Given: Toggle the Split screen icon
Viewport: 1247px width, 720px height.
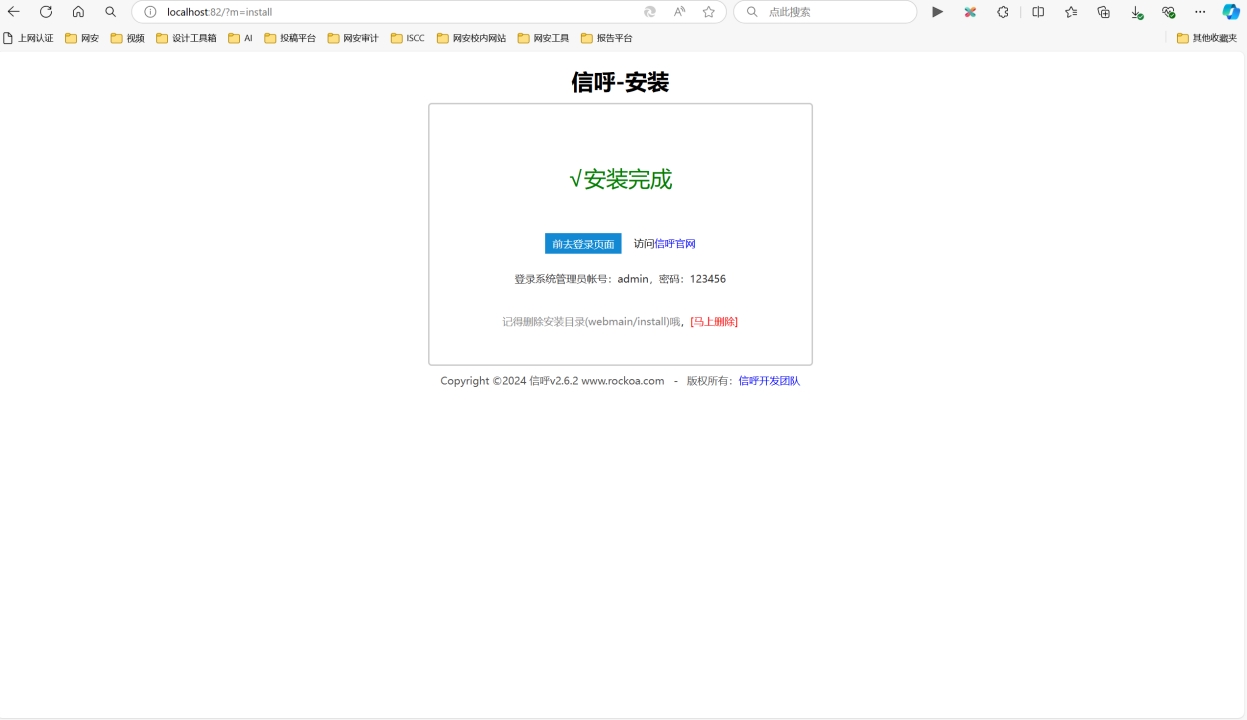Looking at the screenshot, I should pos(1038,12).
